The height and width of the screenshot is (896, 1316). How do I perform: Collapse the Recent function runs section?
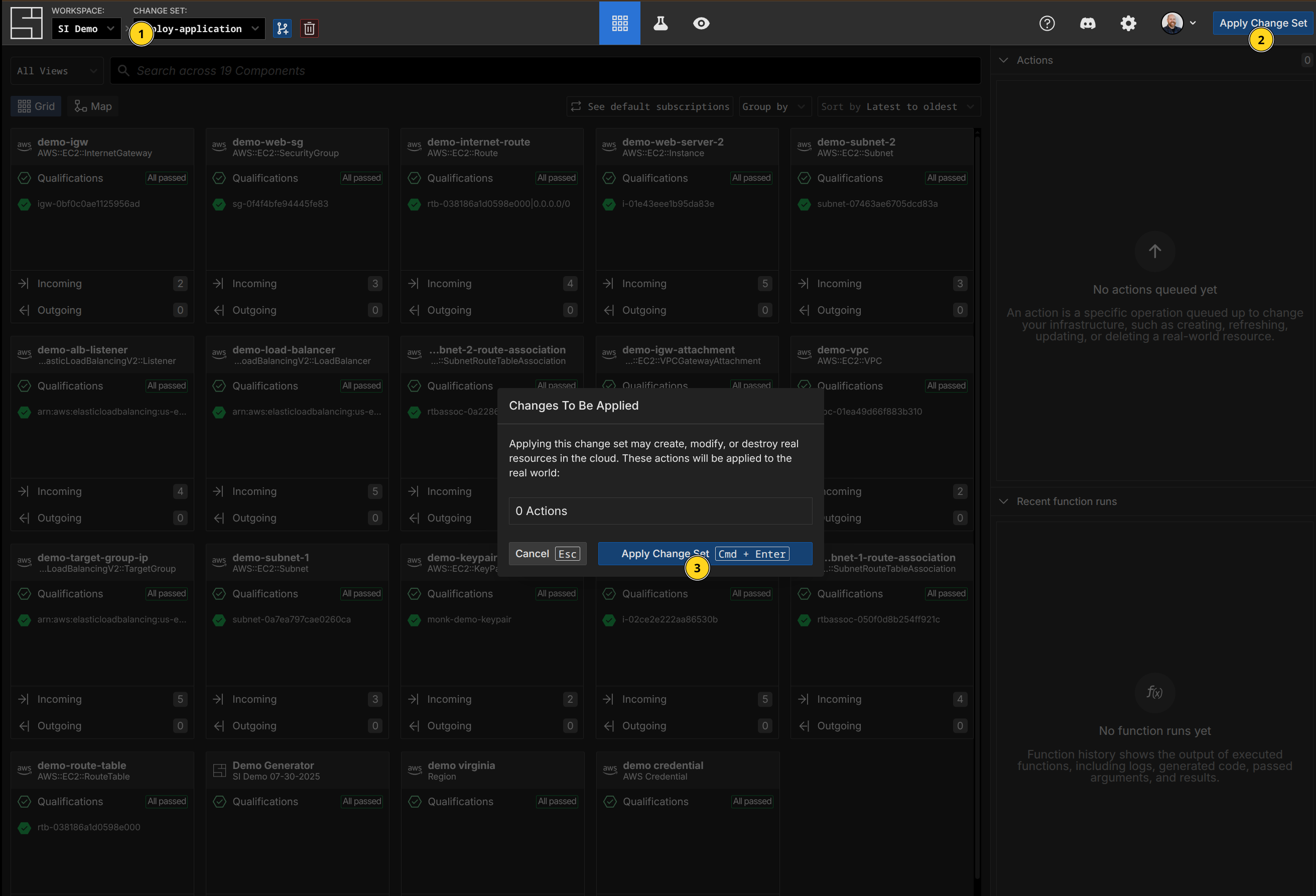pyautogui.click(x=1003, y=501)
